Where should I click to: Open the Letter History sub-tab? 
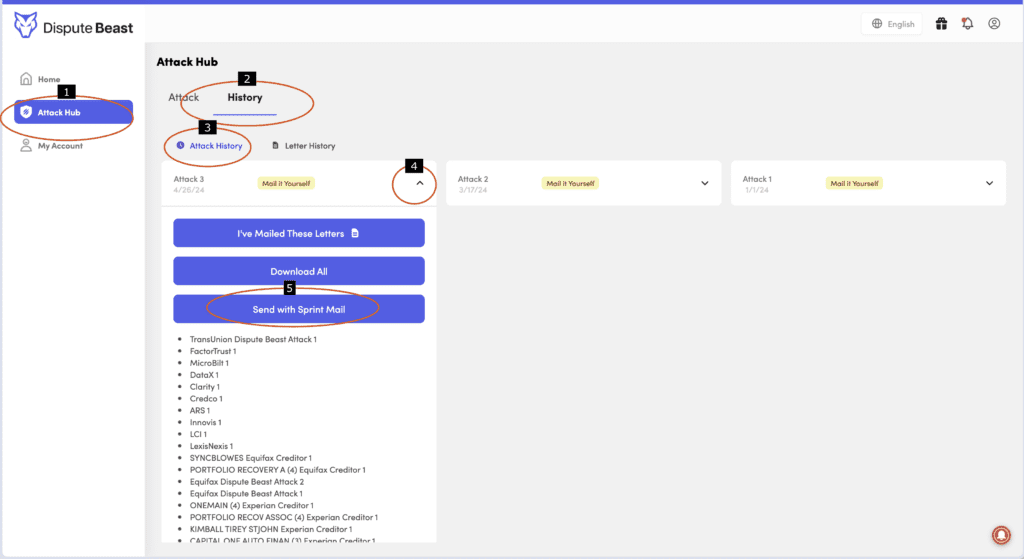tap(304, 146)
